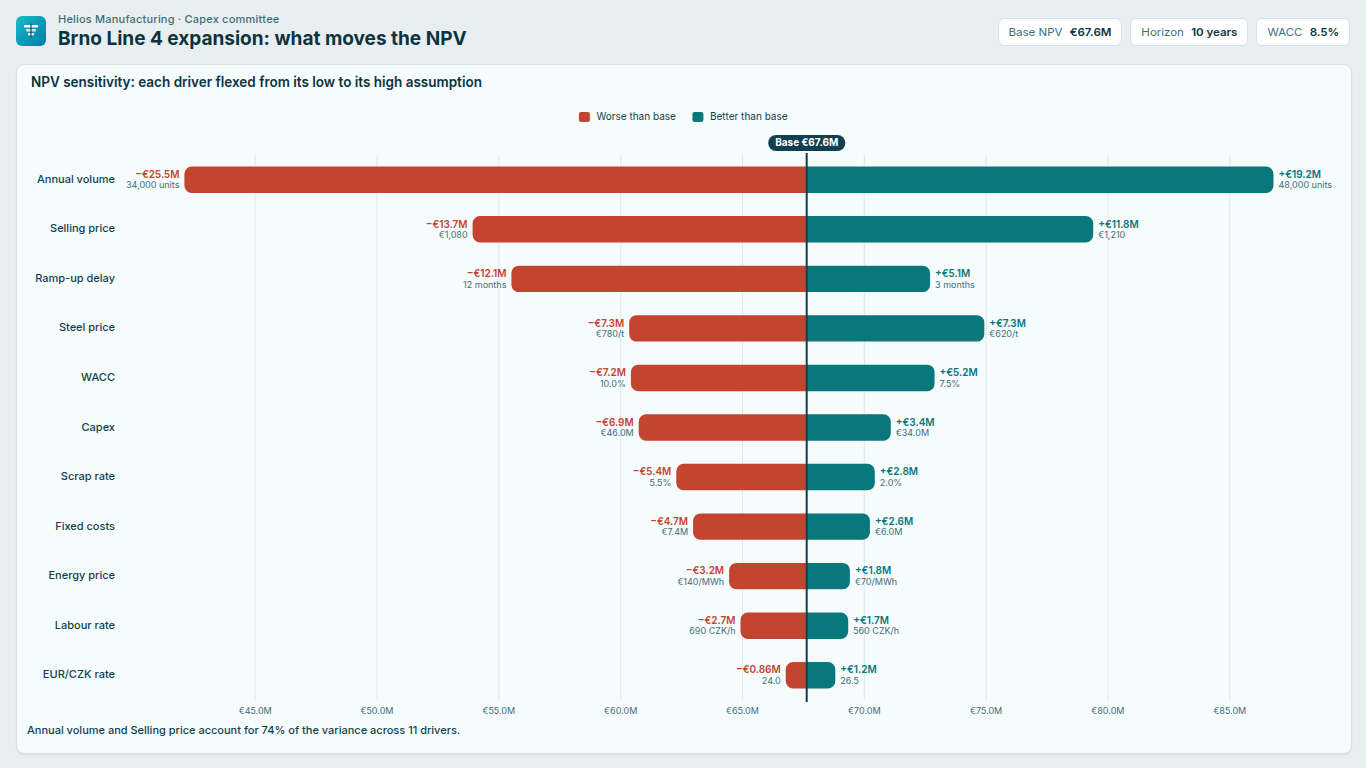This screenshot has height=768, width=1366.
Task: Click the 'Ramp-up delay' row label
Action: pos(75,279)
